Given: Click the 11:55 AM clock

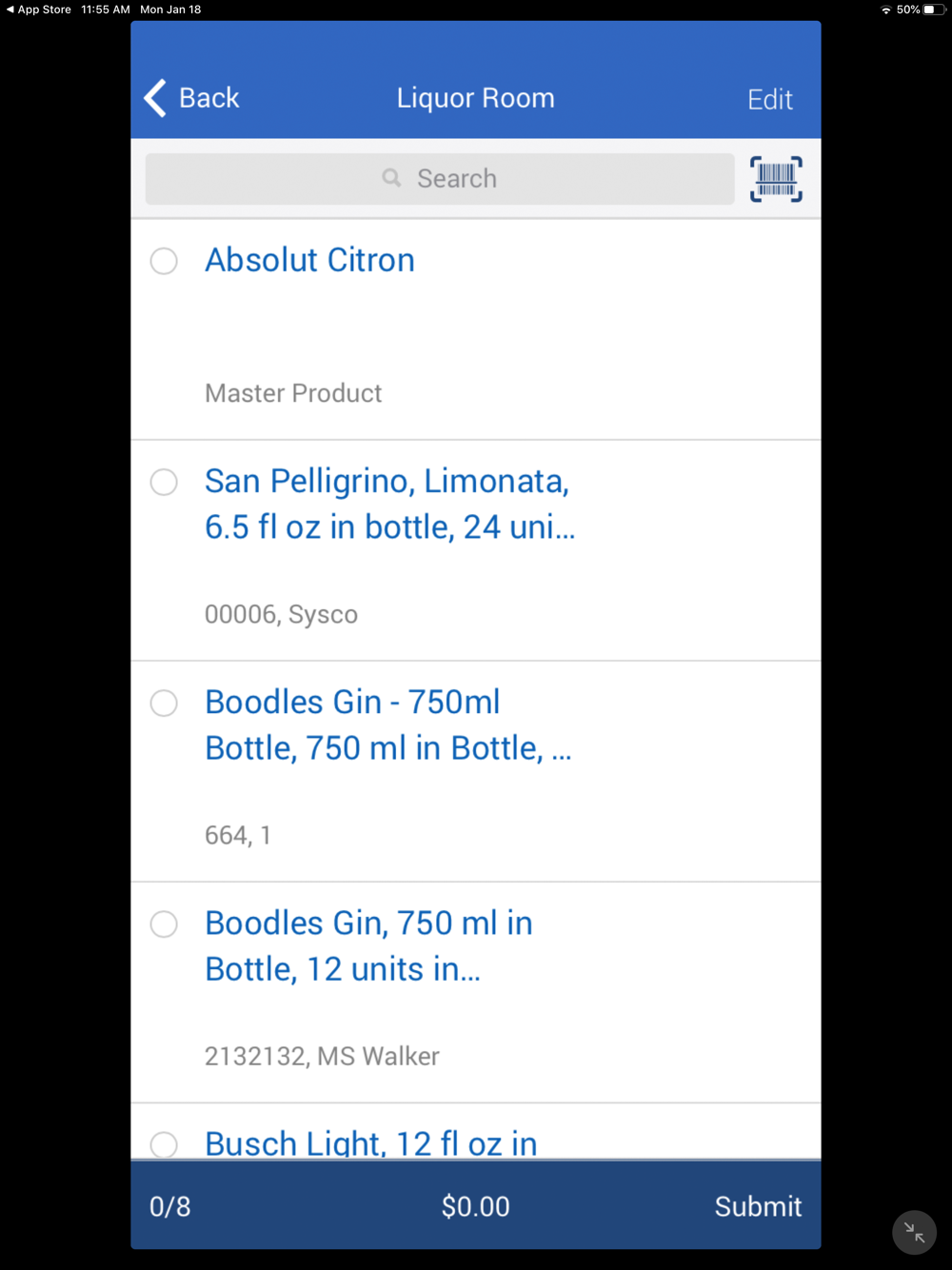Looking at the screenshot, I should (x=106, y=10).
